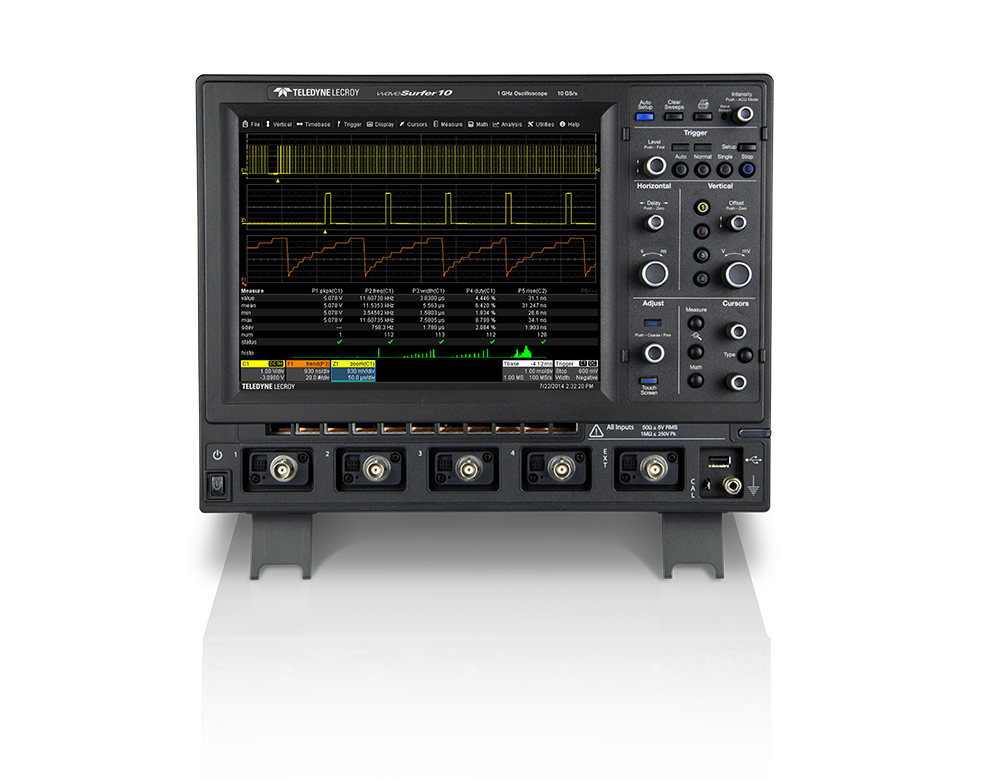Click the channel 1 BNC input connector
This screenshot has width=1000, height=781.
[x=283, y=469]
